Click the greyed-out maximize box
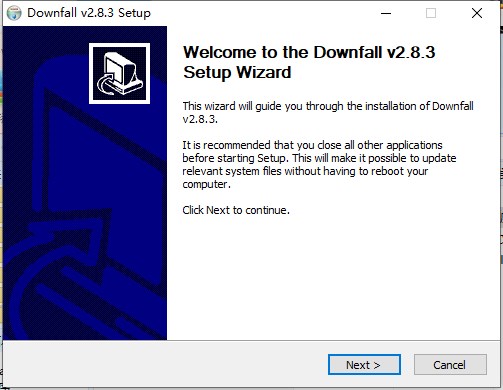Screen dimensions: 503x390 431,13
